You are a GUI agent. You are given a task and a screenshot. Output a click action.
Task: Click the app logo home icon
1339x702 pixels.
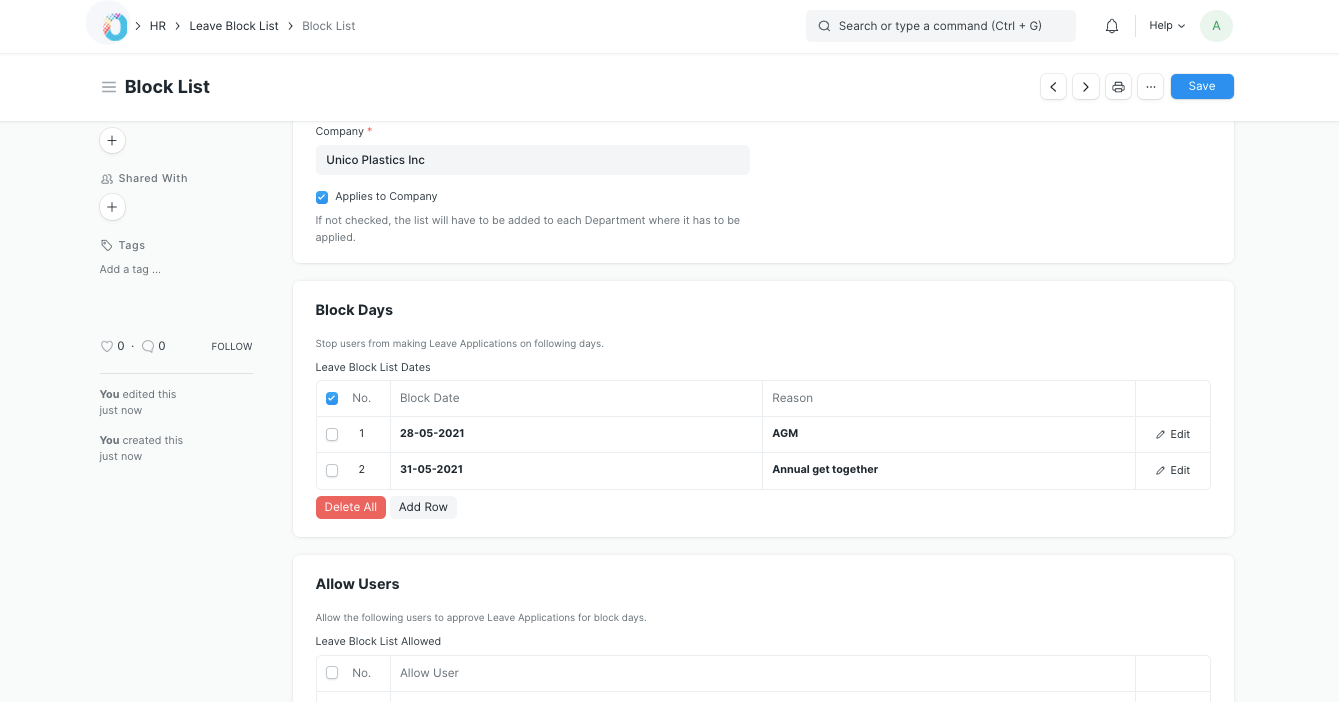click(x=114, y=26)
